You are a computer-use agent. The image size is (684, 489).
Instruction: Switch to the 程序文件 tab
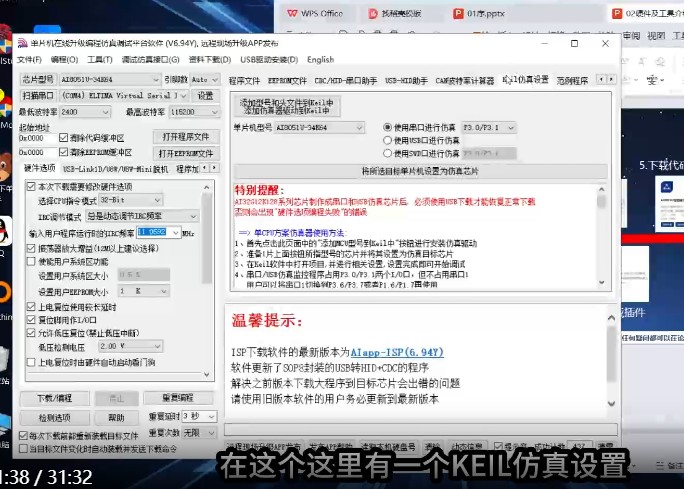pos(244,81)
